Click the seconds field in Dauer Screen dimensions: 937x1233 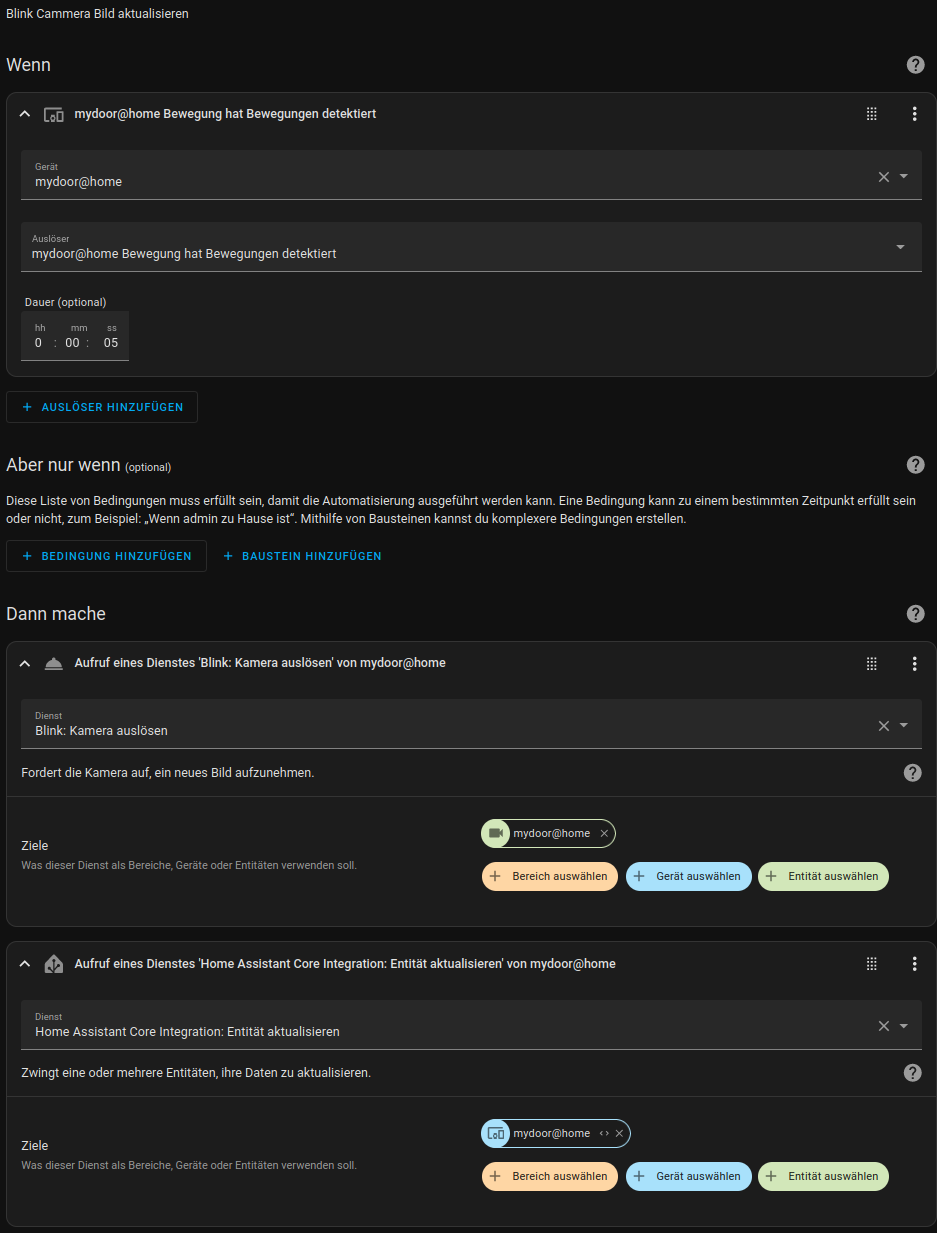[x=111, y=343]
